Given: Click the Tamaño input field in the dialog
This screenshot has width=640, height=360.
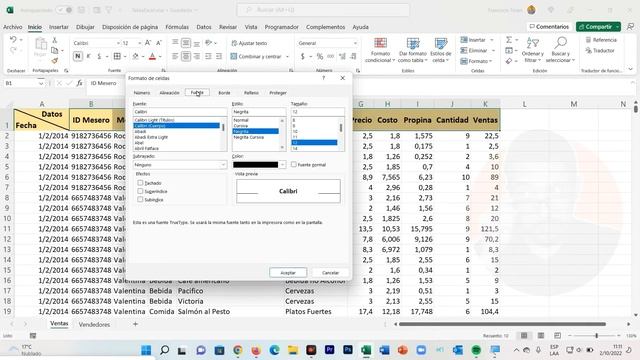Looking at the screenshot, I should coord(317,112).
